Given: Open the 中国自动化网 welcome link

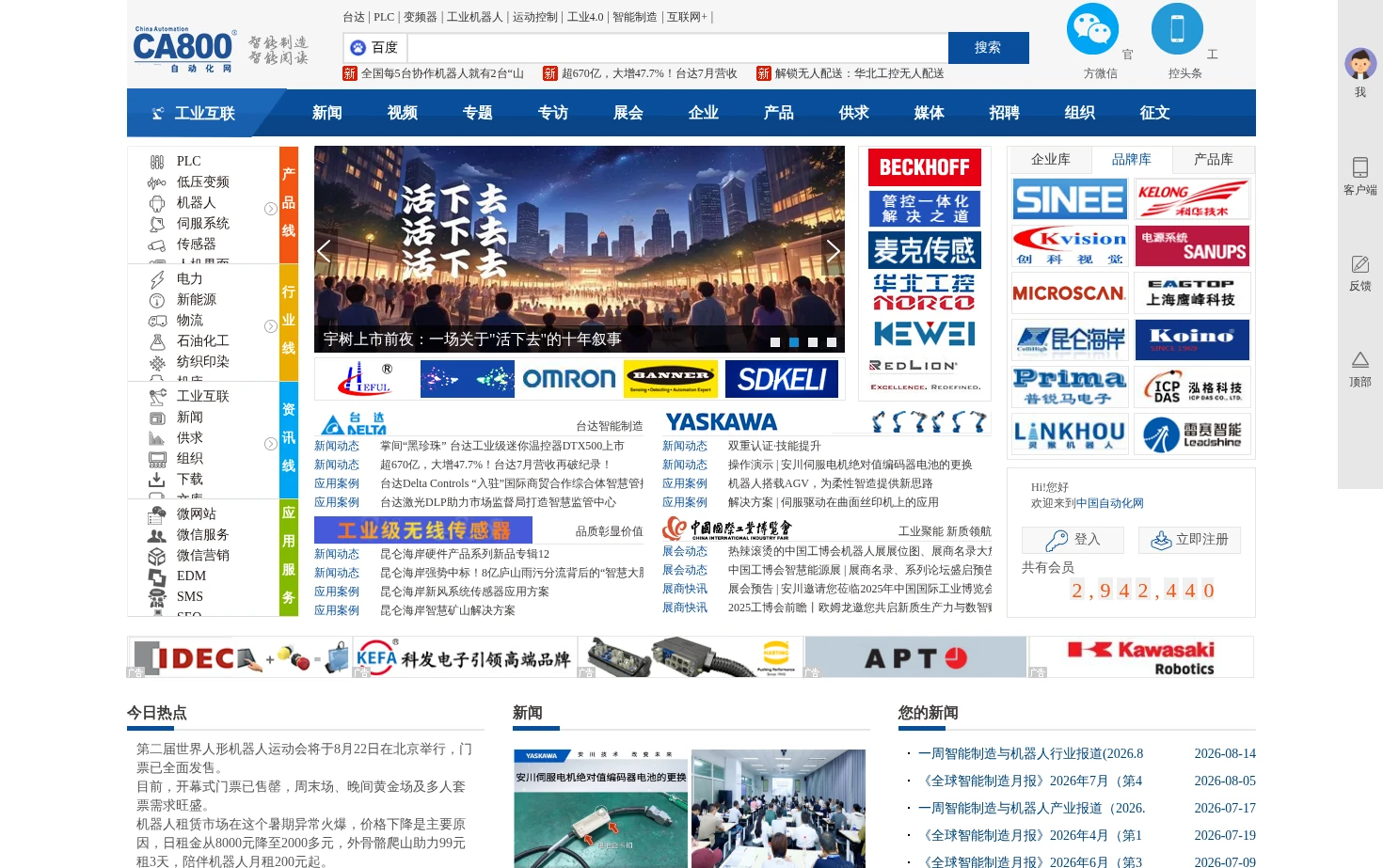Looking at the screenshot, I should point(1110,503).
